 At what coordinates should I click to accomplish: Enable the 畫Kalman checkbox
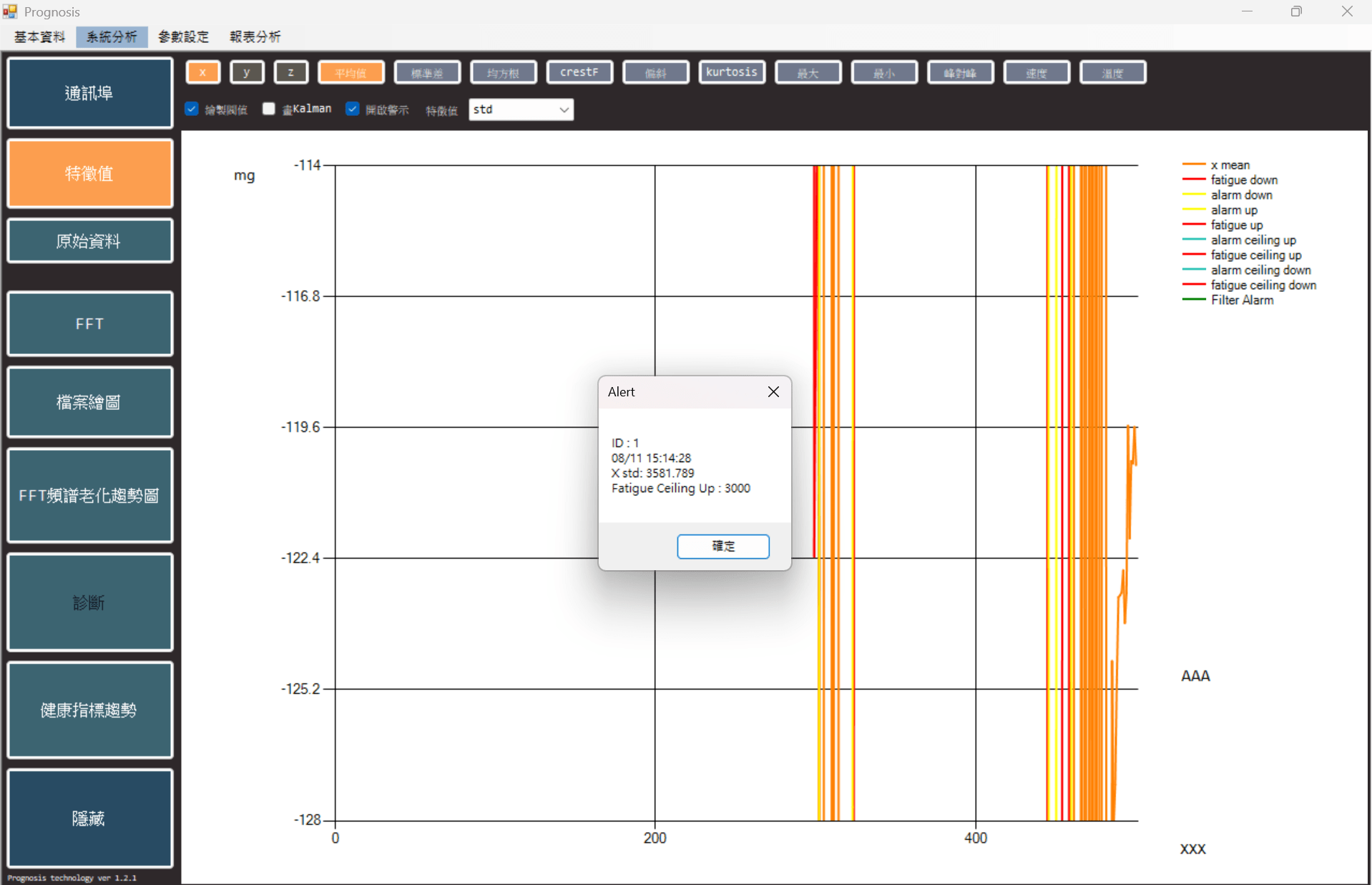(269, 109)
